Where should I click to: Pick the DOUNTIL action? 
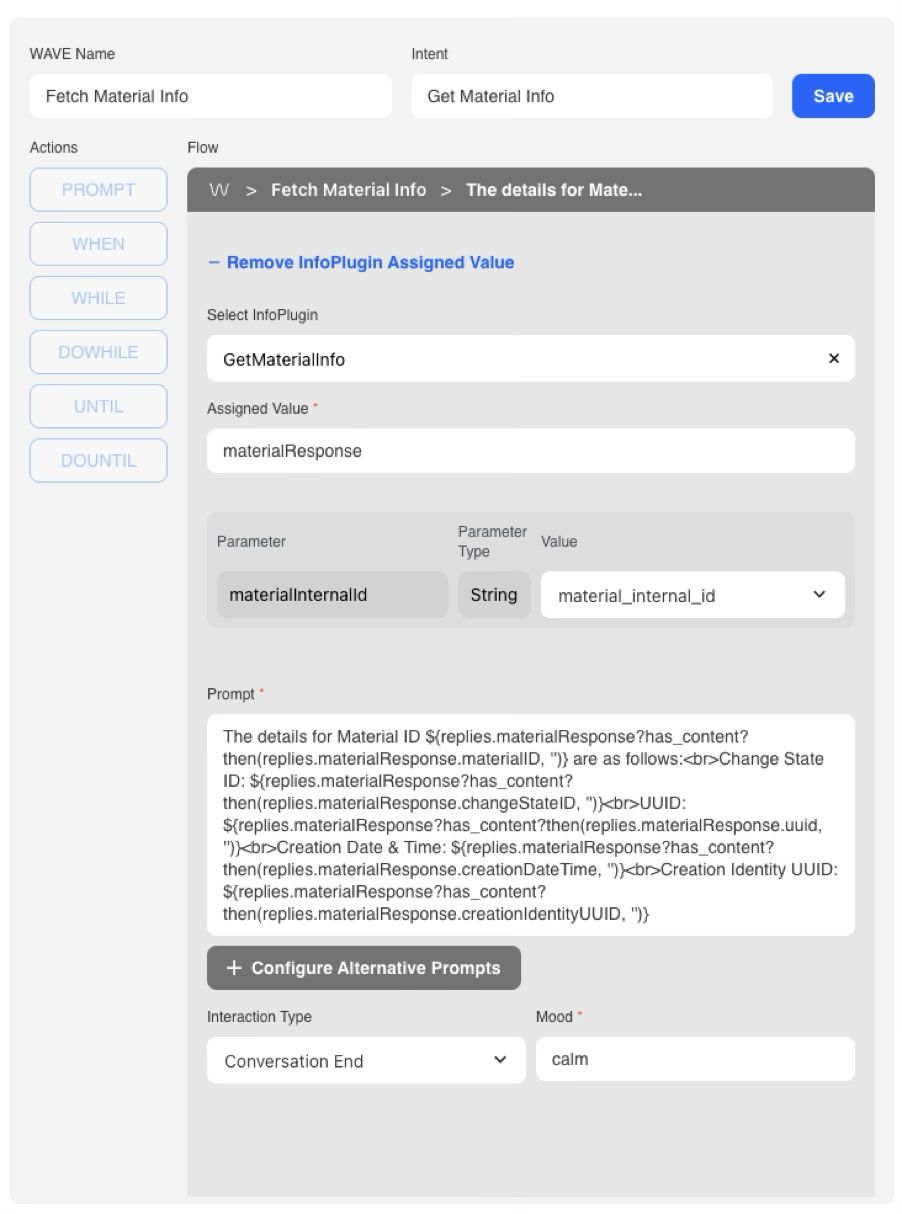[x=98, y=461]
